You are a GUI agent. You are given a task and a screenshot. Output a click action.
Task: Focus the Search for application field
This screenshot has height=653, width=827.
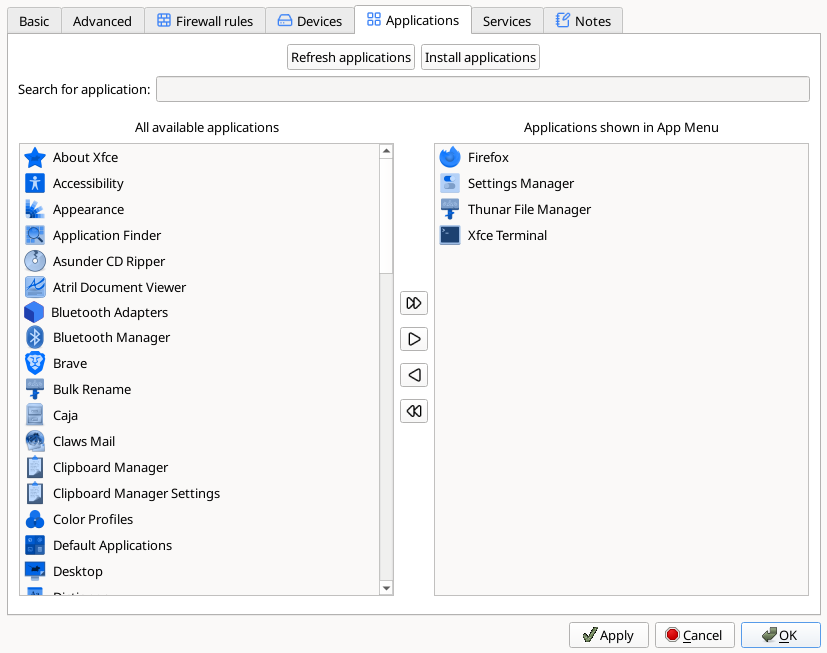(483, 89)
